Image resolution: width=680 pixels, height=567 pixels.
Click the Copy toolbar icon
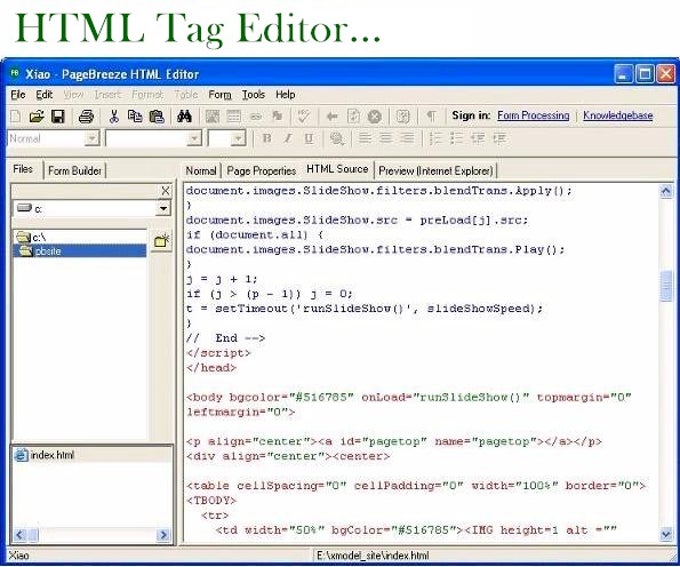135,116
